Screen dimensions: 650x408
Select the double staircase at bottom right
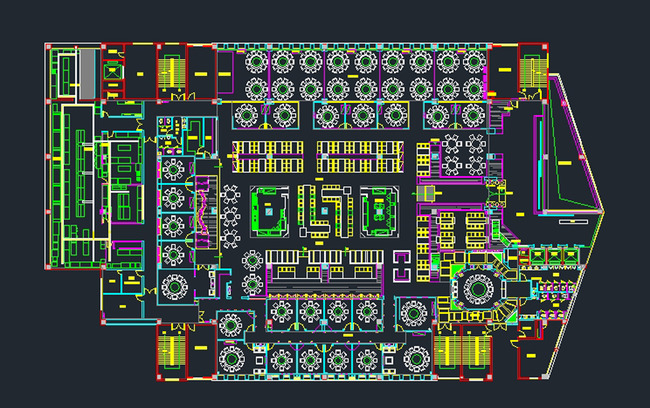tap(462, 350)
